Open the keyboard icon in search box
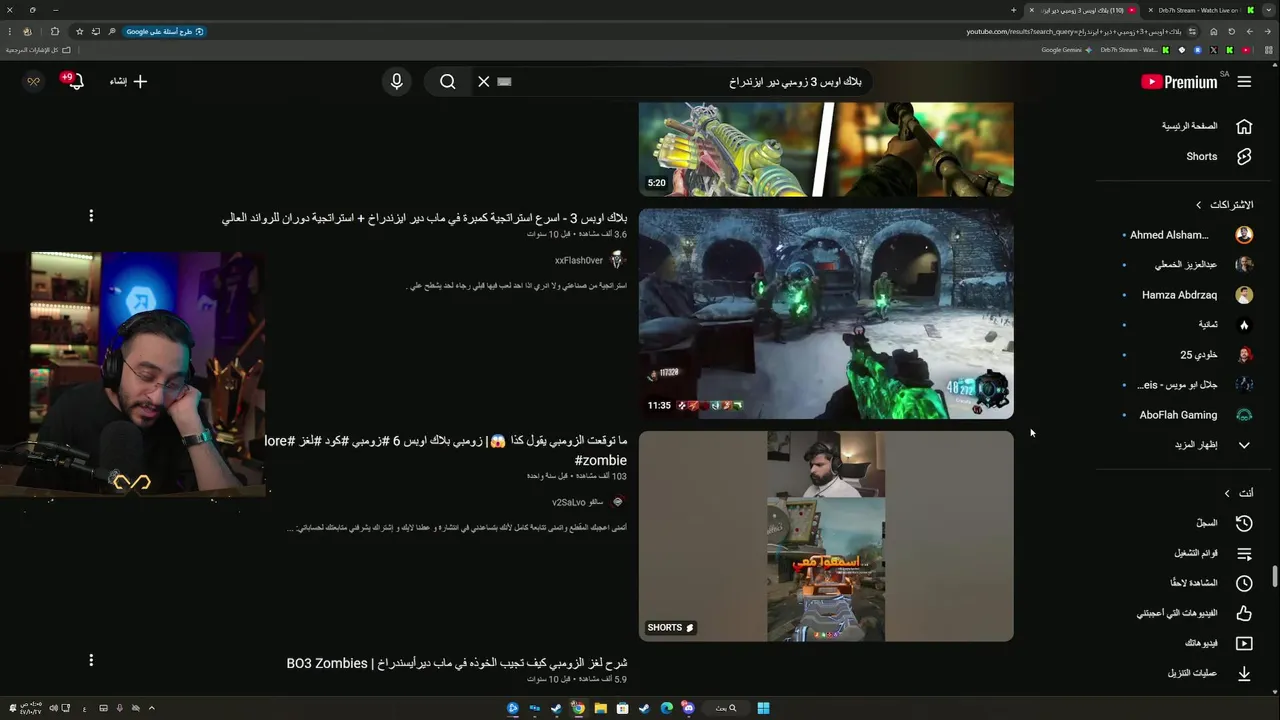Screen dimensions: 1280x720 tap(504, 82)
